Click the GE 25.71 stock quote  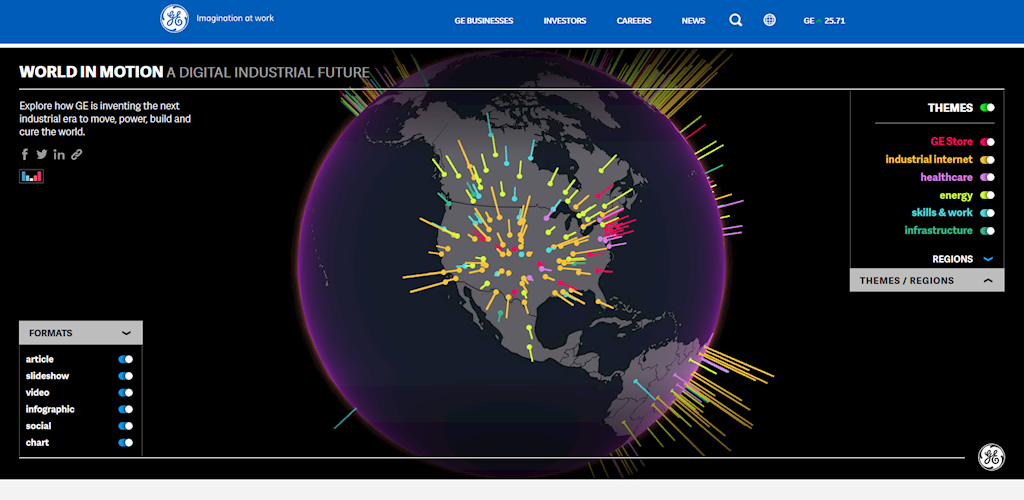[824, 21]
